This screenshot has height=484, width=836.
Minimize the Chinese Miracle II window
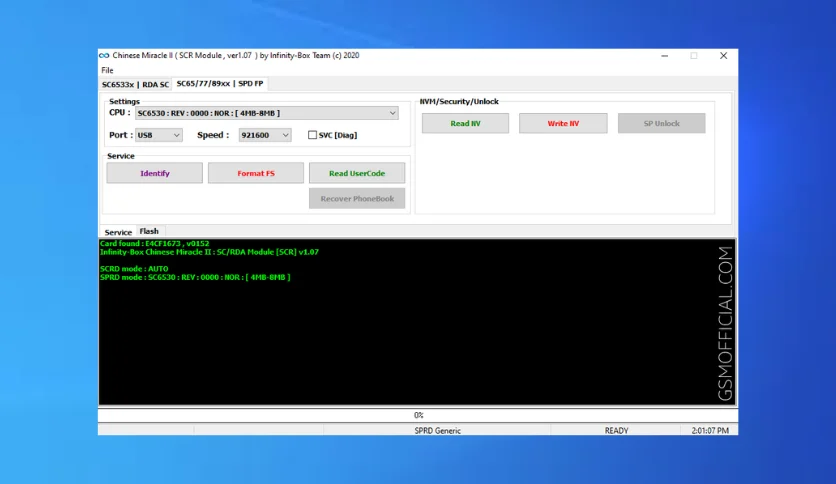click(664, 55)
